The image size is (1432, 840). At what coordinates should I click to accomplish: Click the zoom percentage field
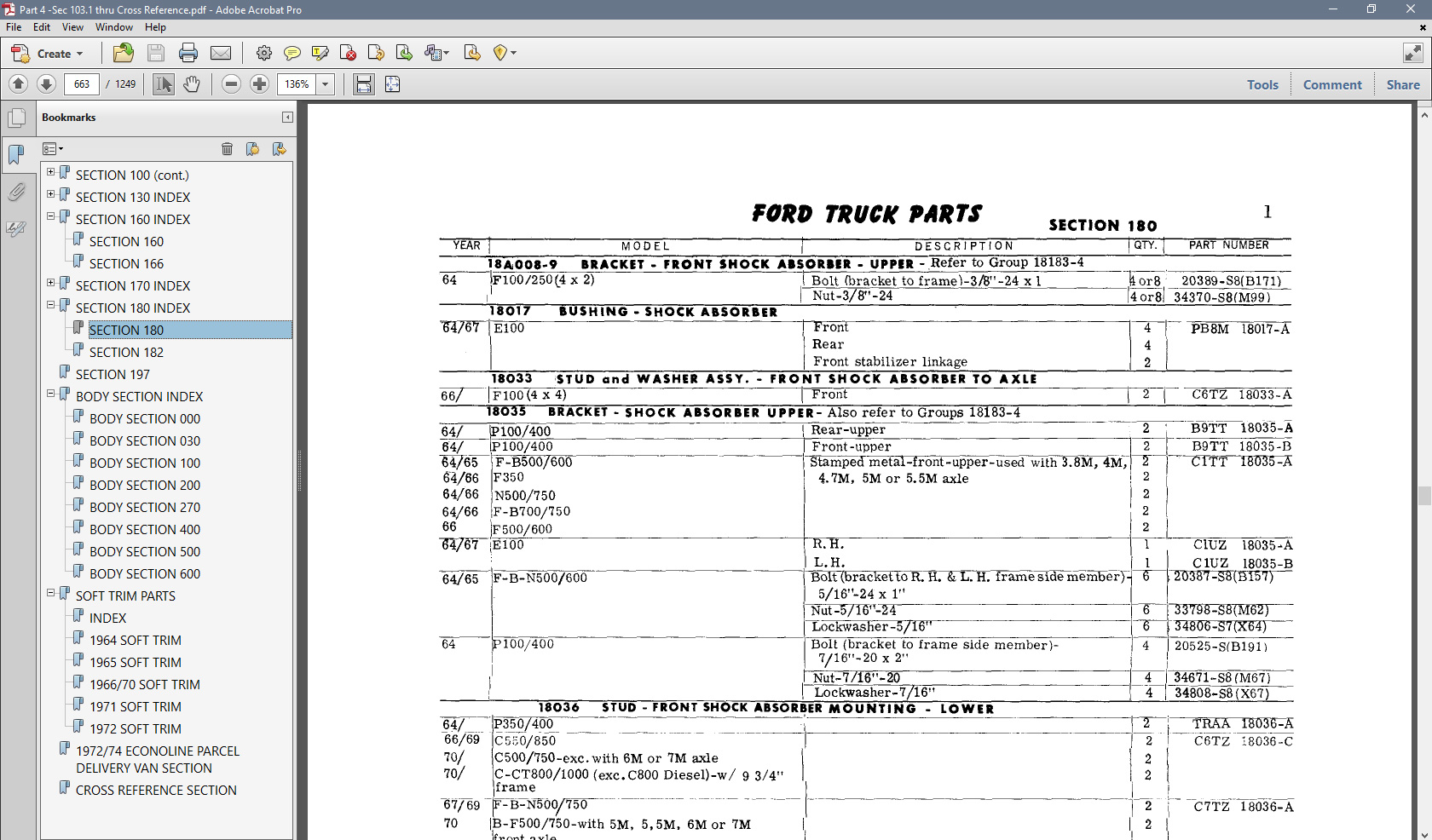(297, 83)
